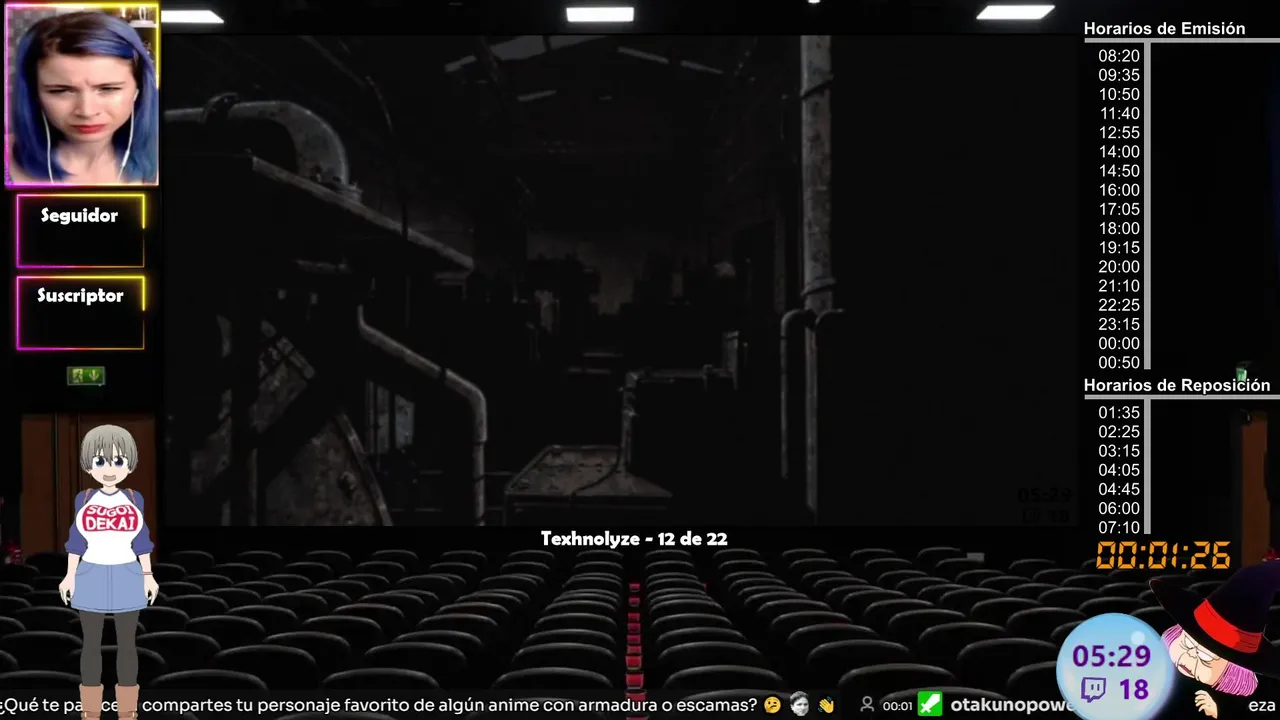Select the 02:25 rerun time
The width and height of the screenshot is (1280, 720).
click(x=1119, y=432)
